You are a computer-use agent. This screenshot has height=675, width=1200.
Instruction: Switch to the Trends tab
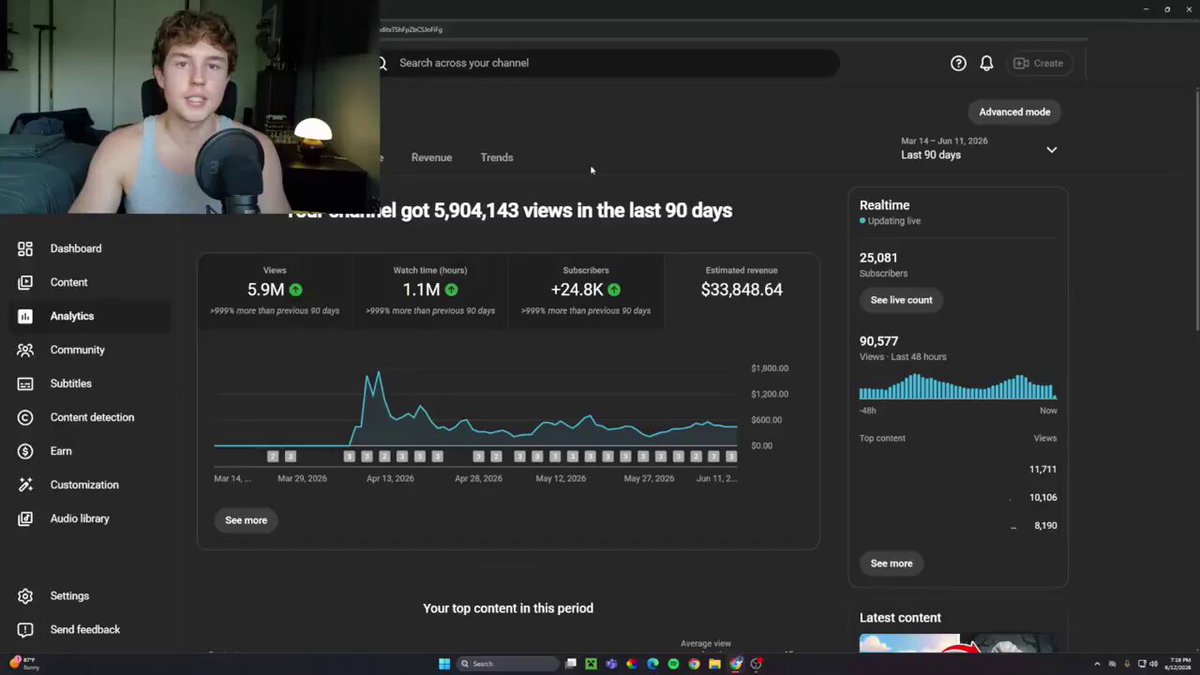pos(497,158)
